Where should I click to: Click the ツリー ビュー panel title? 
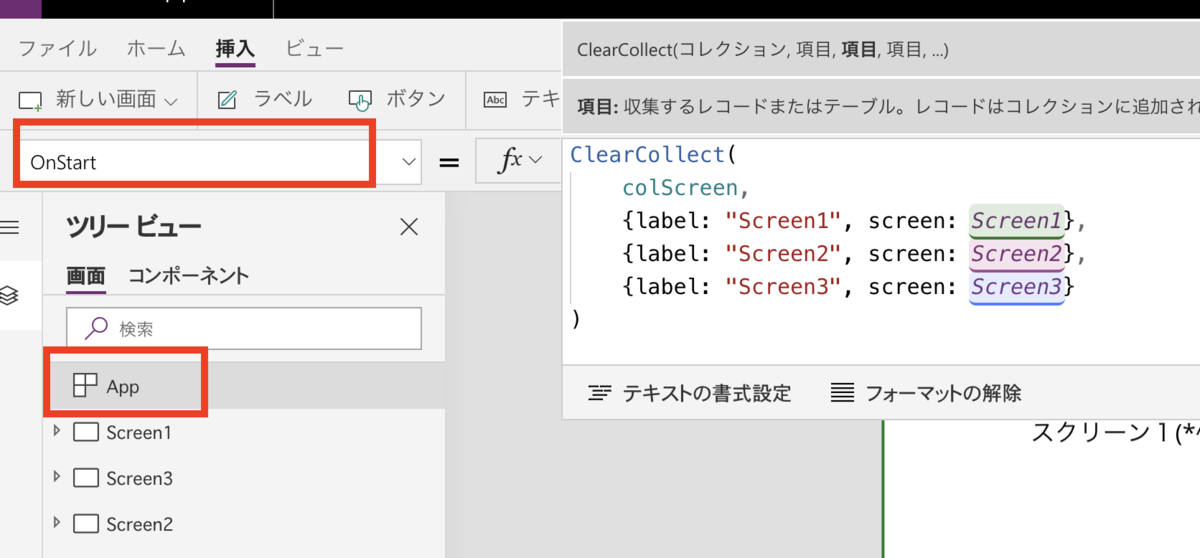[x=134, y=227]
